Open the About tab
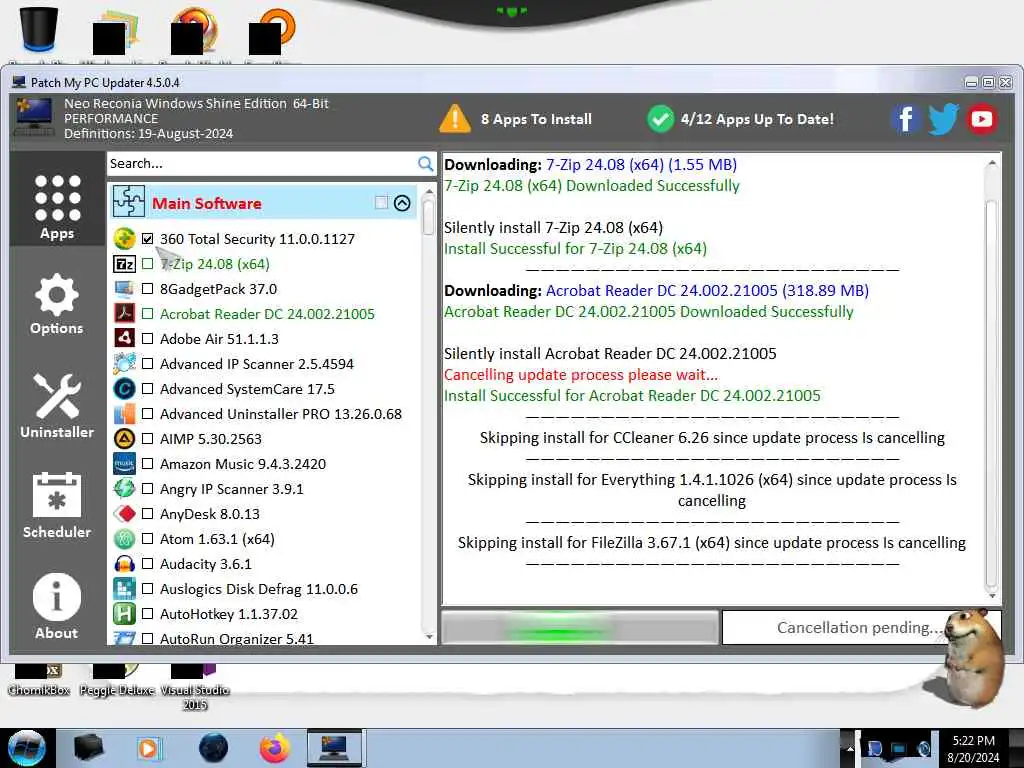The height and width of the screenshot is (768, 1024). coord(57,606)
